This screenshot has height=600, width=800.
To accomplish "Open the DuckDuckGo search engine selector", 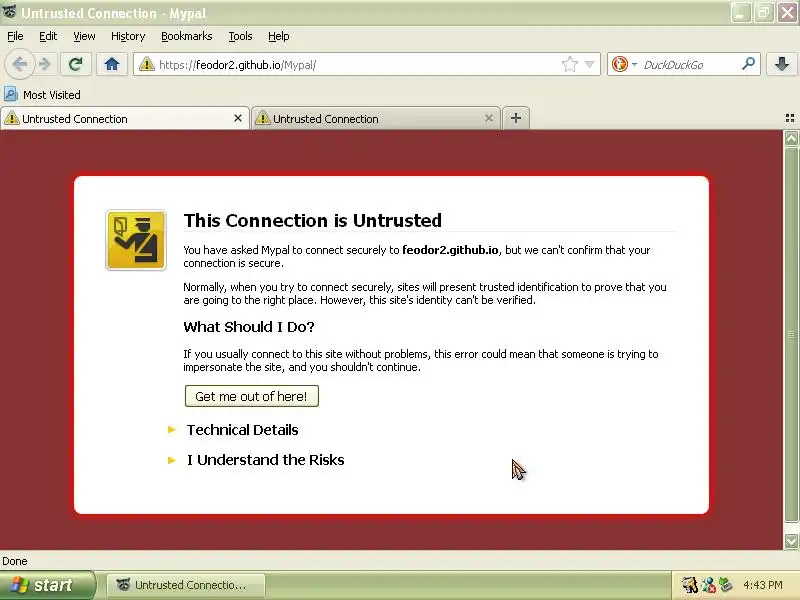I will (x=624, y=65).
